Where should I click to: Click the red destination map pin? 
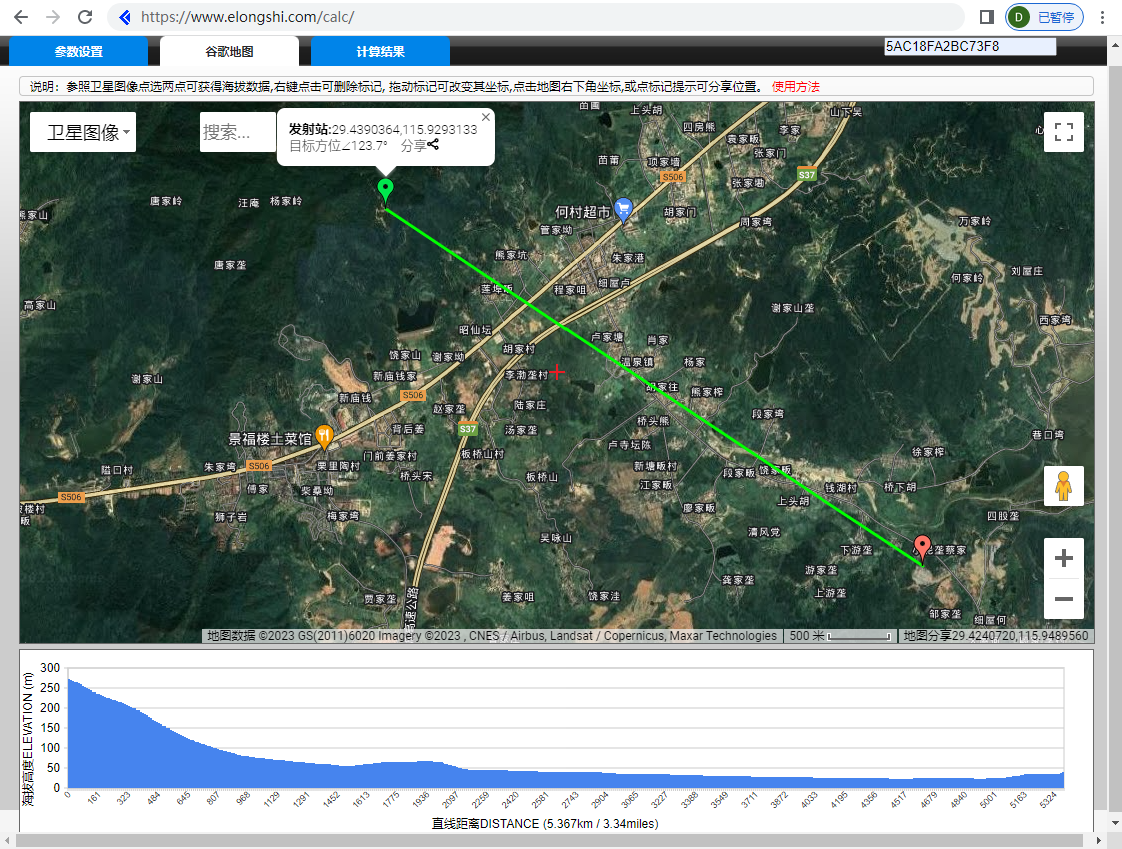coord(921,546)
